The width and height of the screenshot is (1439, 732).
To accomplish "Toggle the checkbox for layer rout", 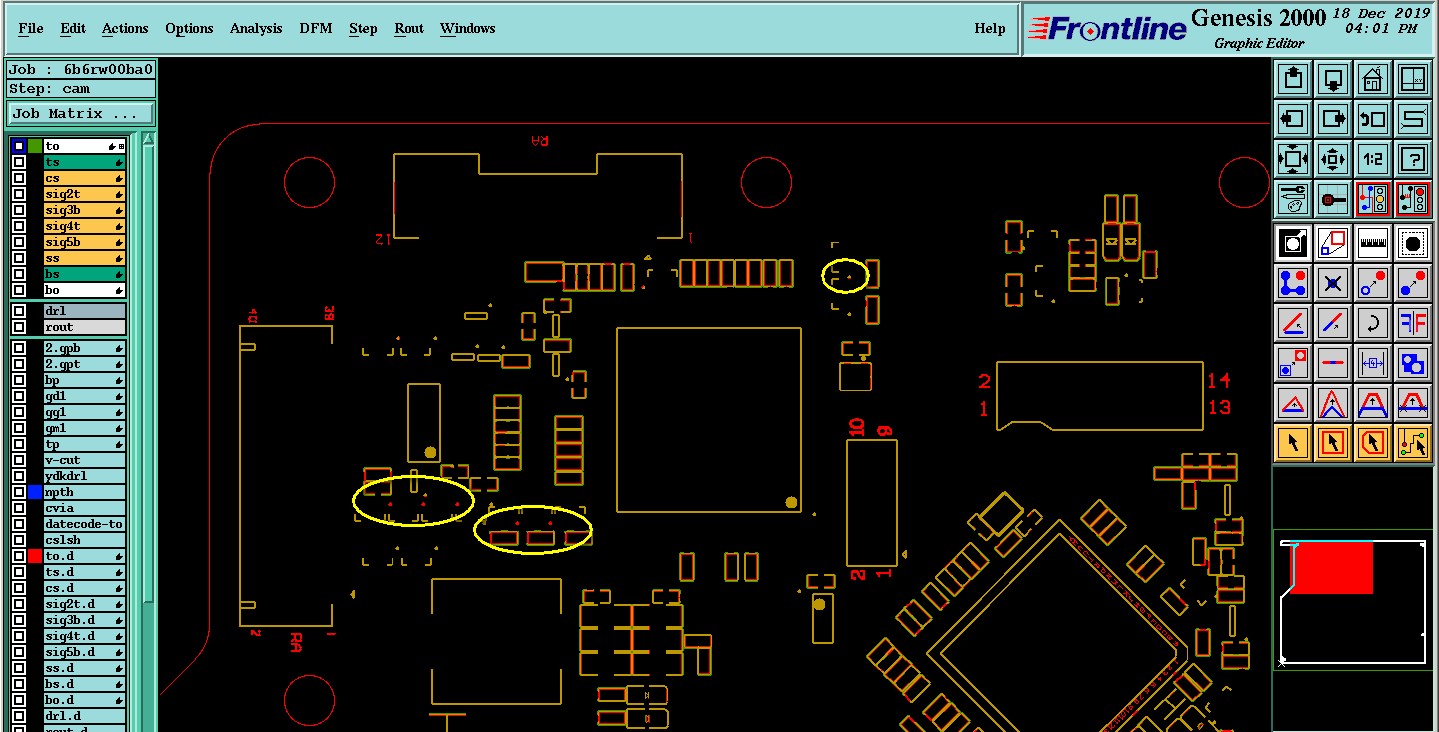I will tap(19, 327).
